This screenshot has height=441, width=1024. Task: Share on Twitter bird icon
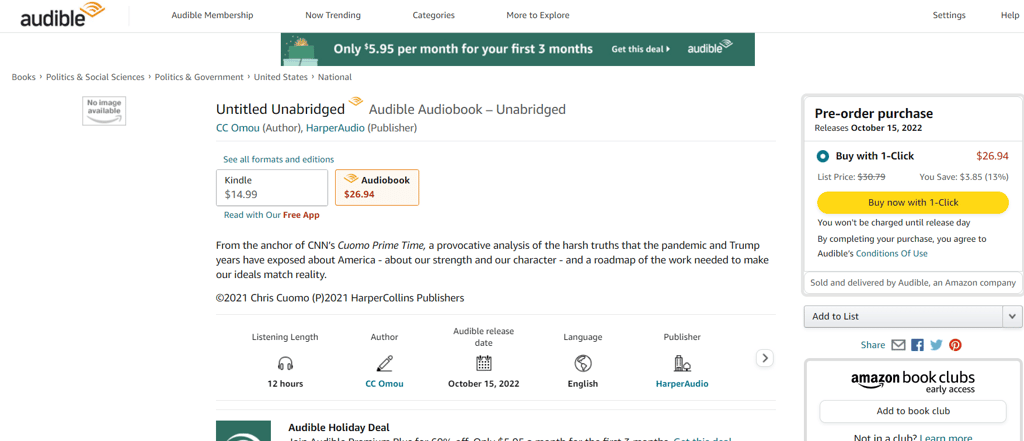(936, 345)
